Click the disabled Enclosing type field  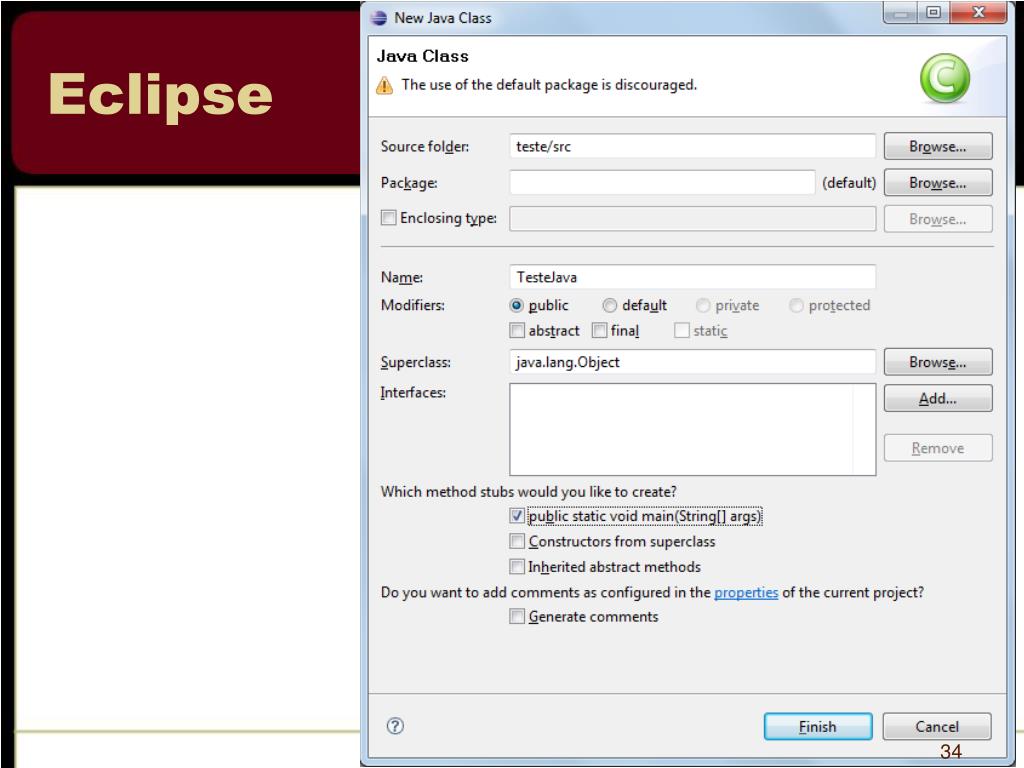[692, 219]
